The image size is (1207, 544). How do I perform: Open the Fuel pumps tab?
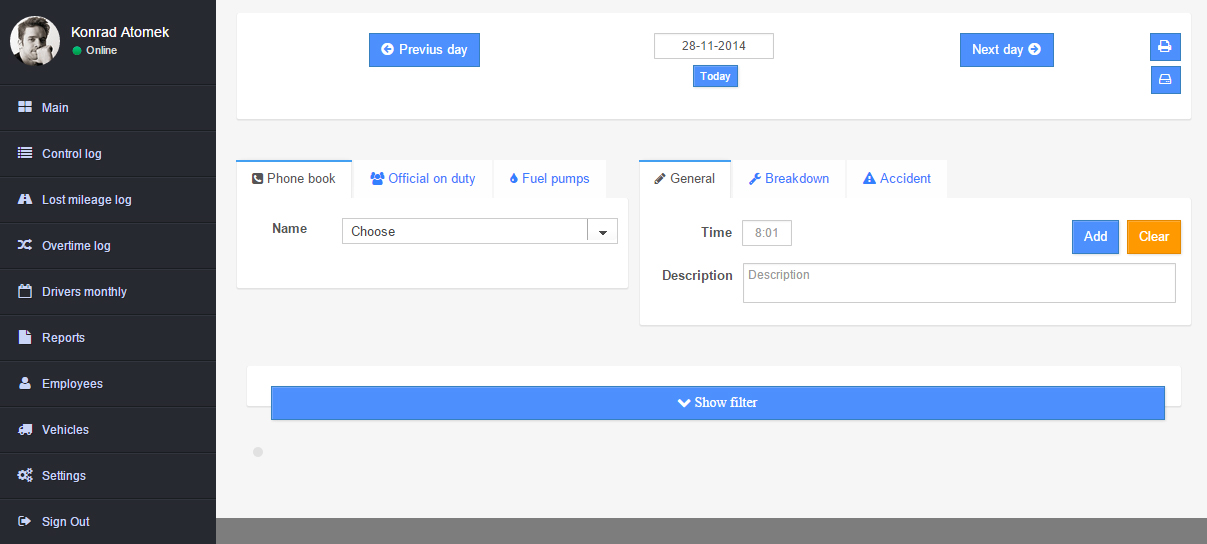pos(549,179)
